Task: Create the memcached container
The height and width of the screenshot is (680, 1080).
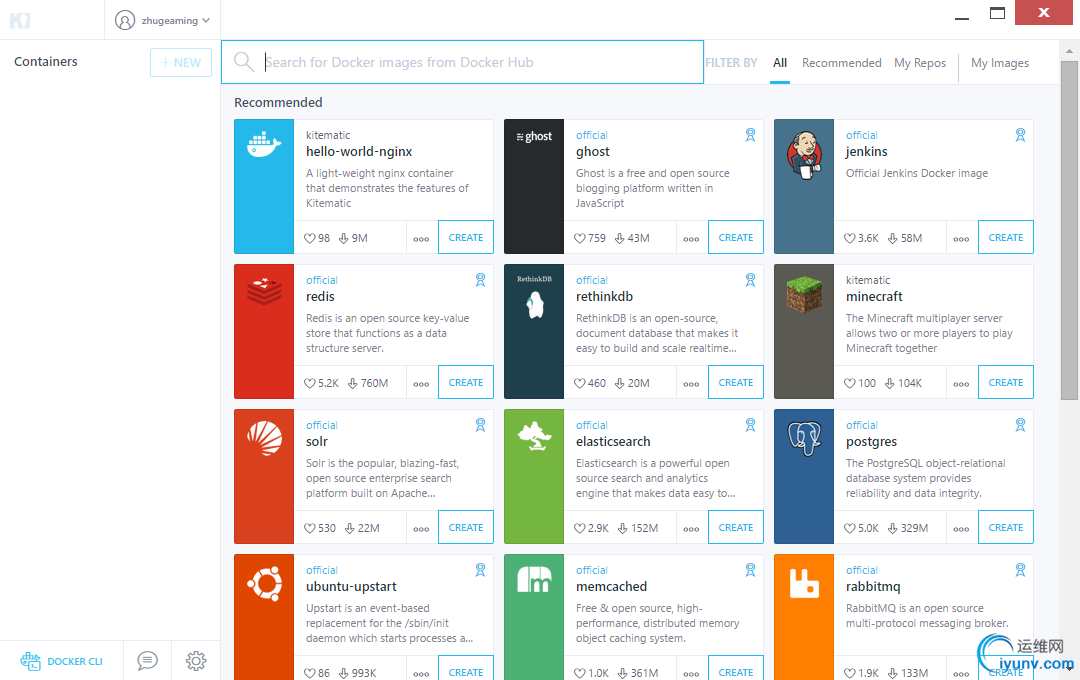Action: 736,670
